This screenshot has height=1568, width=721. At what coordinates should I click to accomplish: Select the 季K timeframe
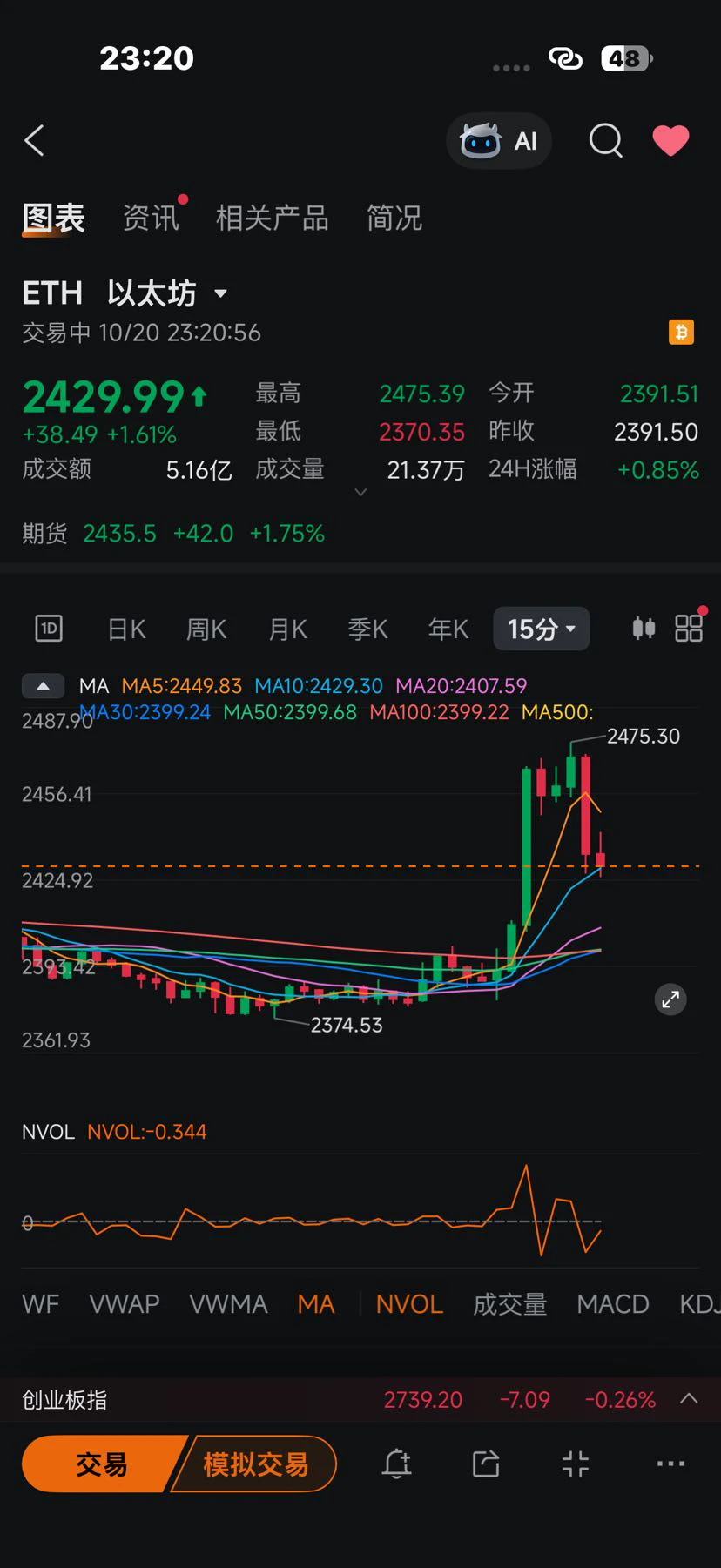pyautogui.click(x=368, y=629)
